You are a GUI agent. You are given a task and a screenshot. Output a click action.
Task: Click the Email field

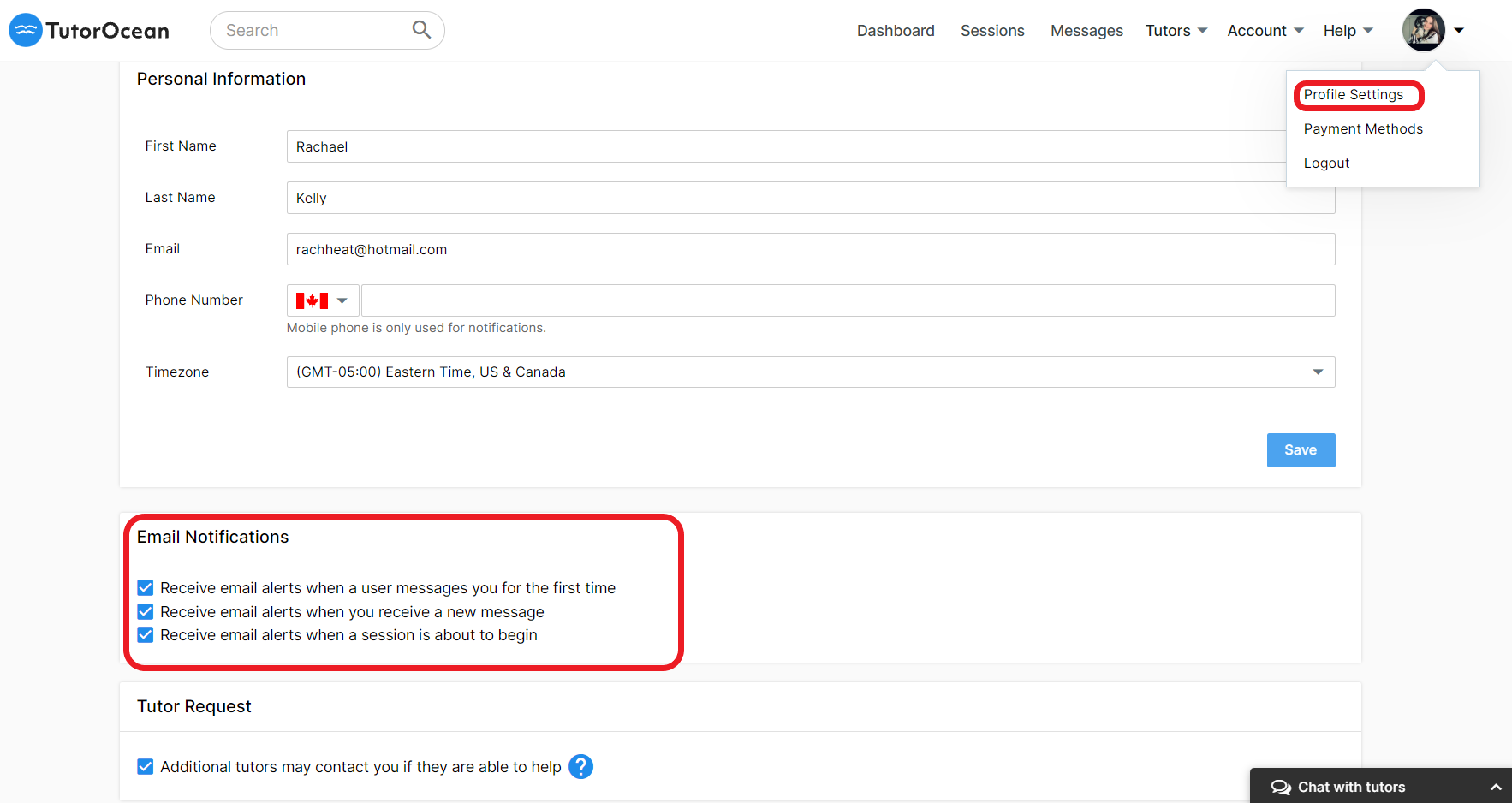point(811,249)
